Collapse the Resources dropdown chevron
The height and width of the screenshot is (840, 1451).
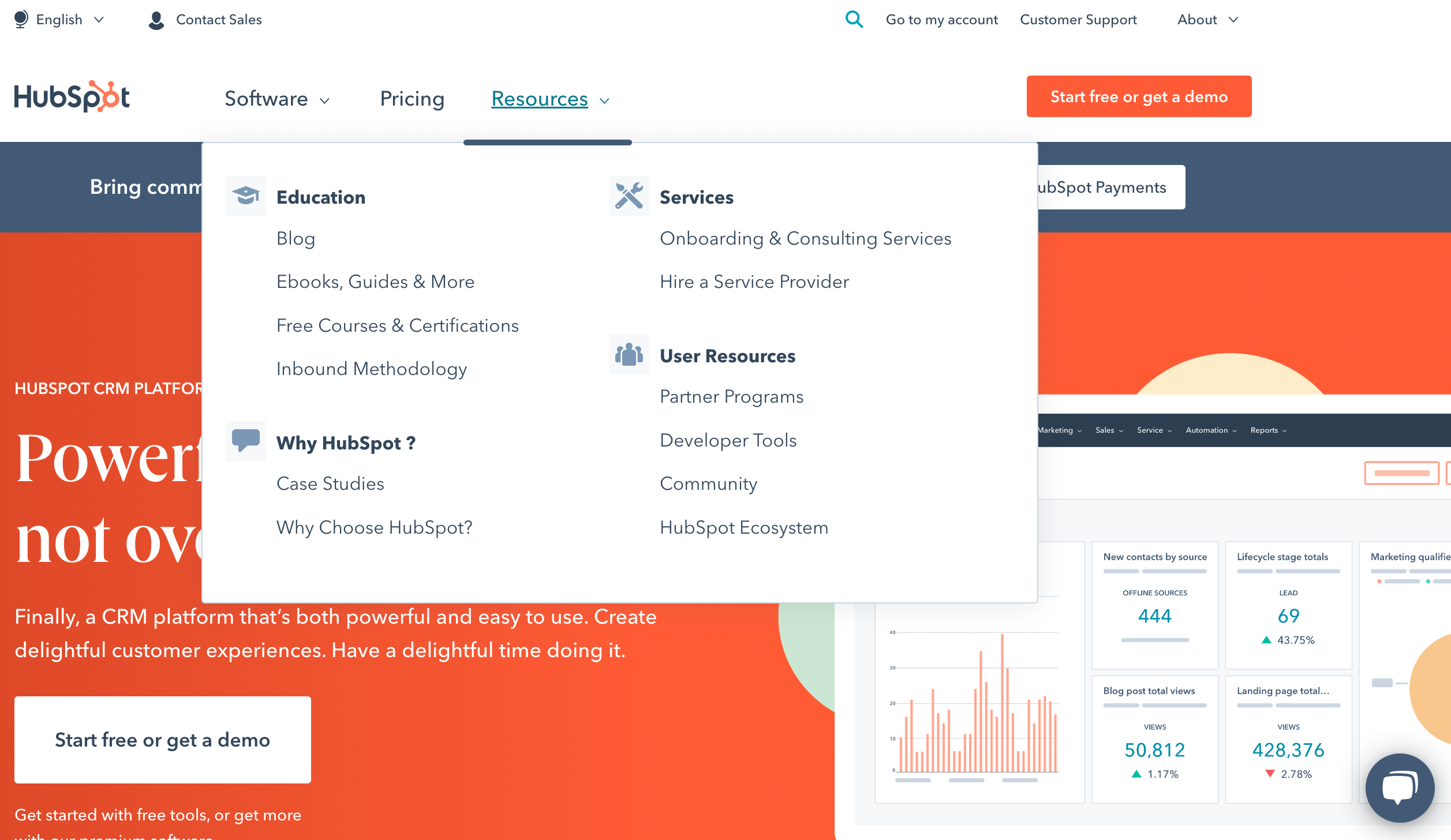604,100
